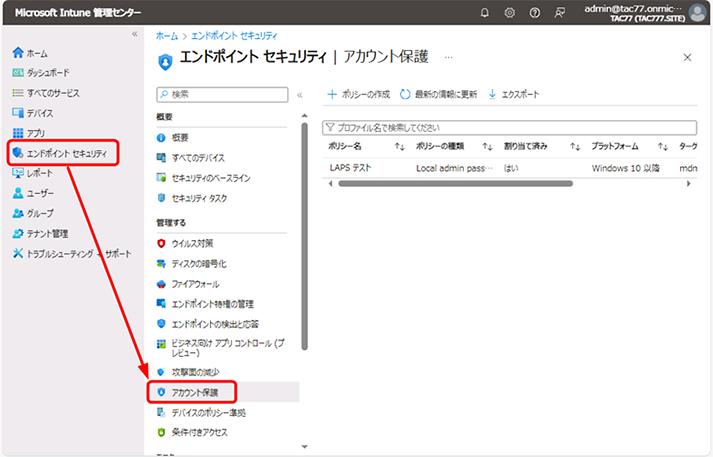Viewport: 713px width, 457px height.
Task: Collapse the submenu pane with chevron
Action: pos(300,95)
